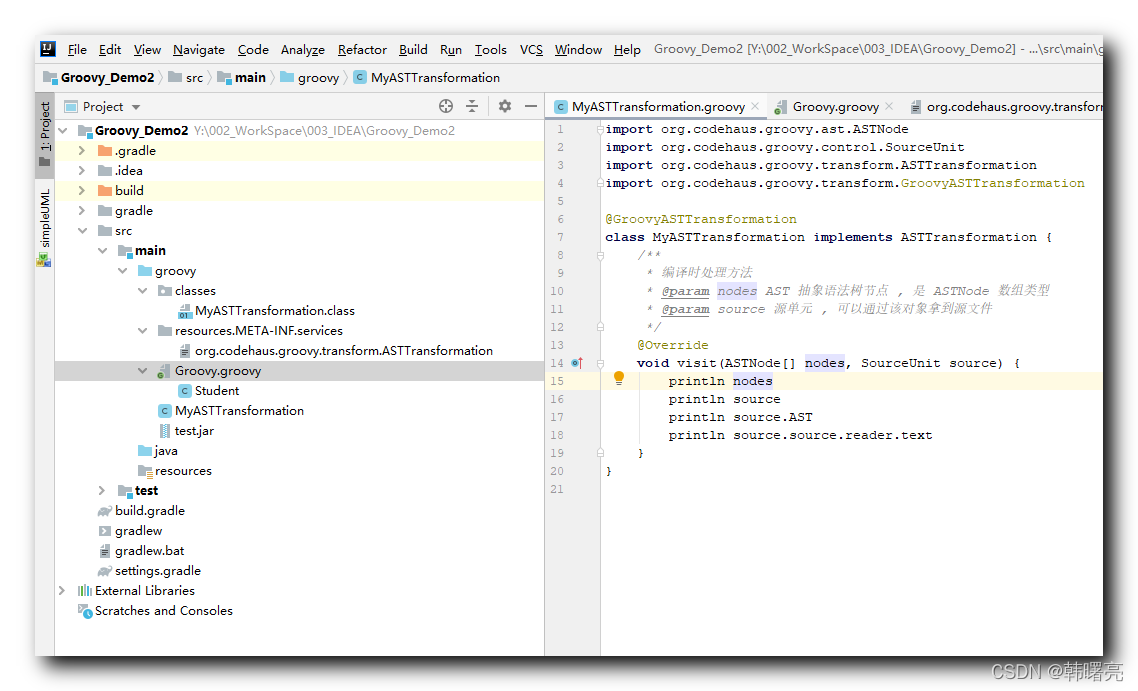1138x691 pixels.
Task: Fold the visit method at line 14
Action: [600, 363]
